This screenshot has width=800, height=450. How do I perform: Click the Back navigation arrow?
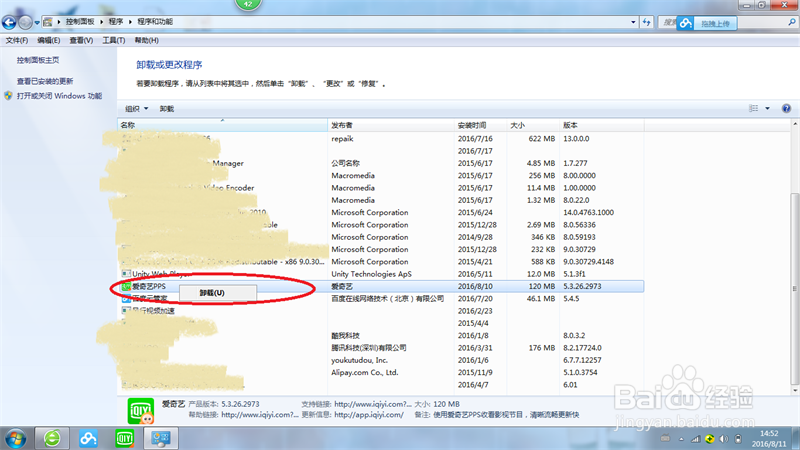pyautogui.click(x=9, y=22)
